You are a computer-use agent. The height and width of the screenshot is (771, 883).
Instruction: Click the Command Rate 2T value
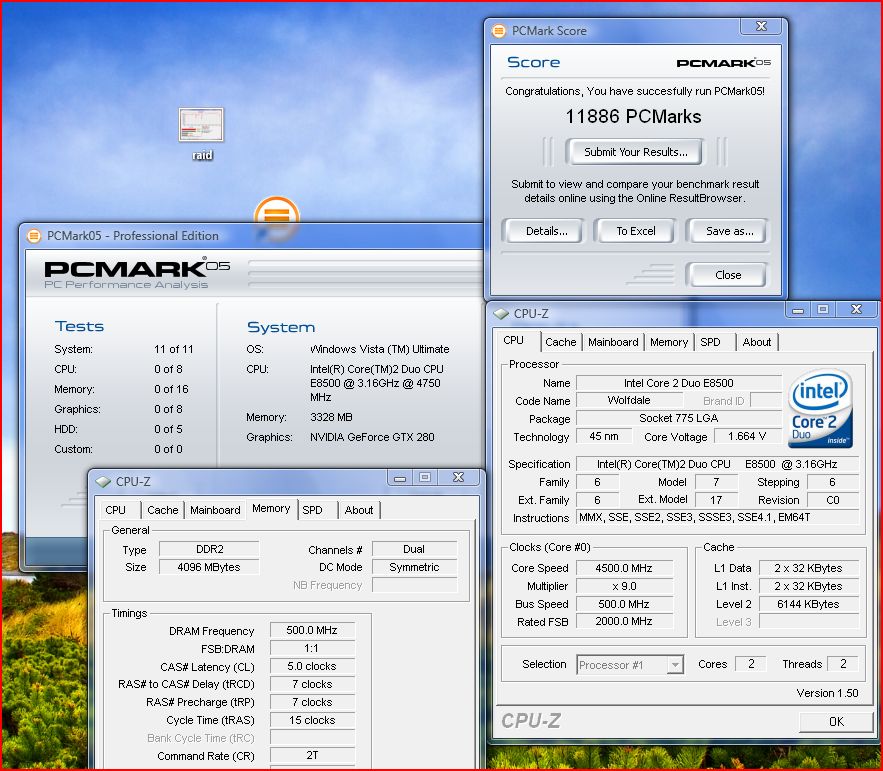click(312, 756)
